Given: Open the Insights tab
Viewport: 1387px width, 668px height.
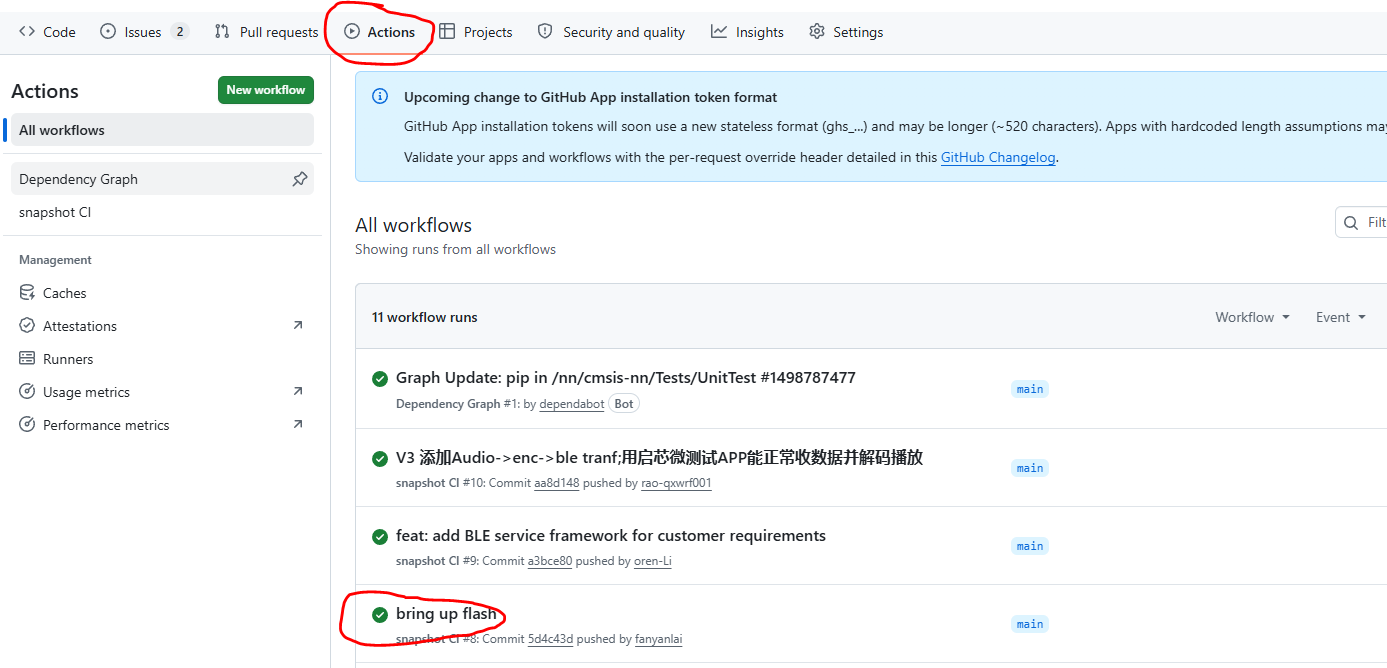Looking at the screenshot, I should (747, 32).
